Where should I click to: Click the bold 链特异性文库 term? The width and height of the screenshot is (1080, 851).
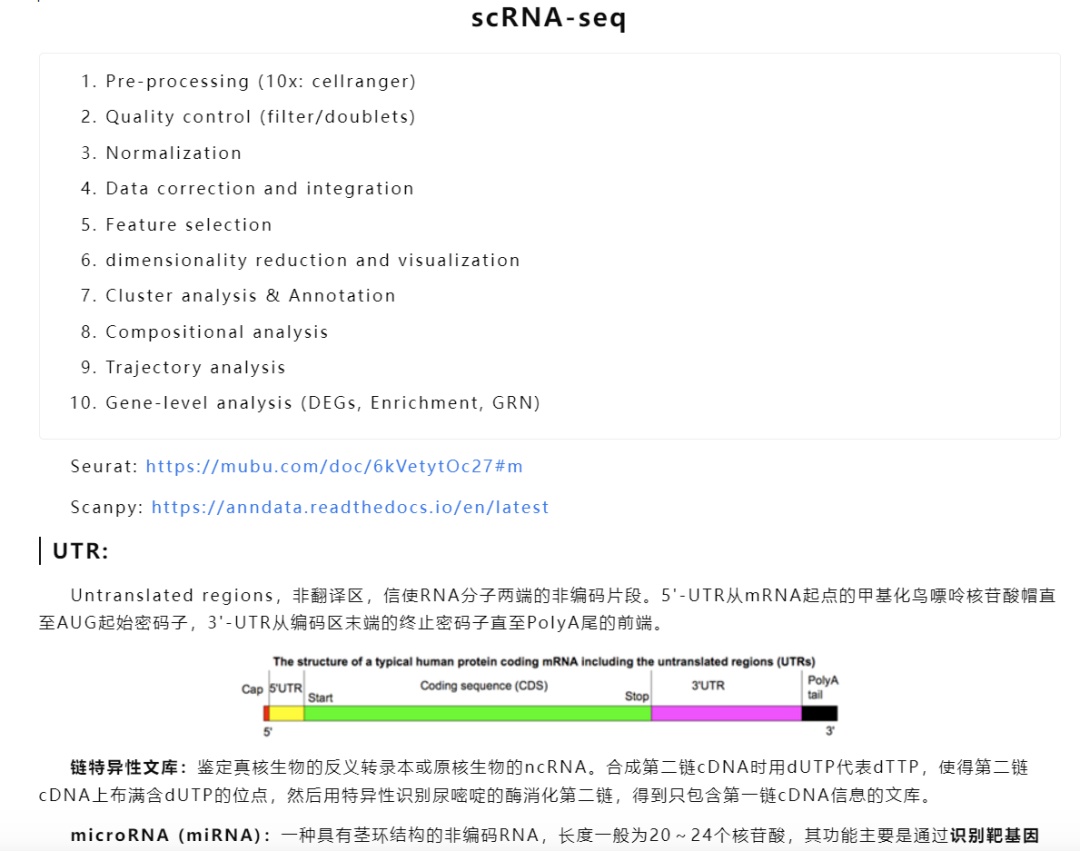pos(128,767)
